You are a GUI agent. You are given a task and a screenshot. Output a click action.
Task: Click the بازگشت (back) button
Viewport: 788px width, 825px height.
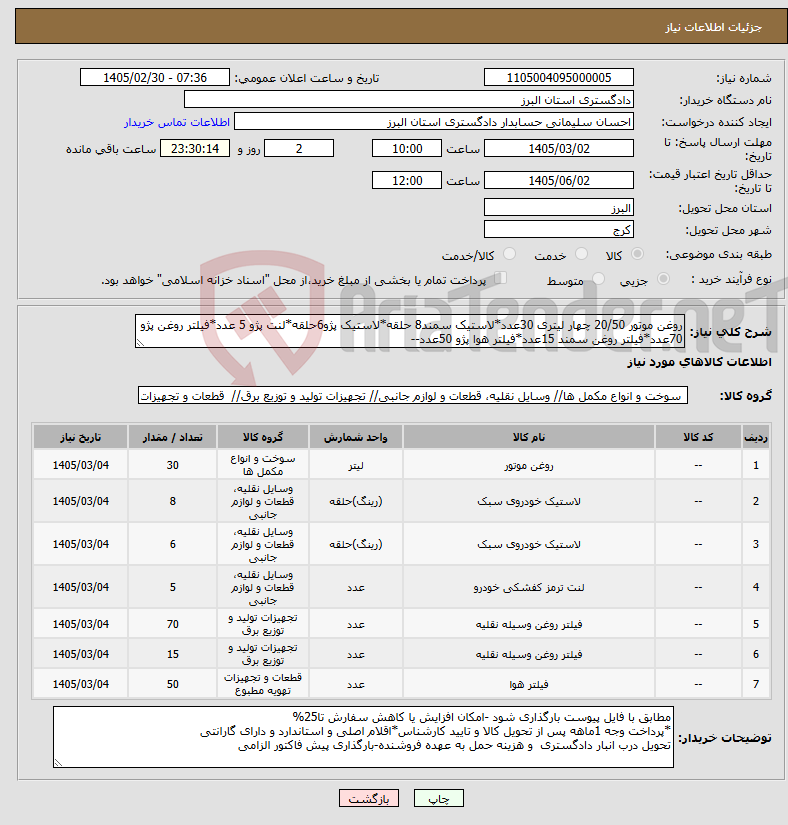(369, 798)
